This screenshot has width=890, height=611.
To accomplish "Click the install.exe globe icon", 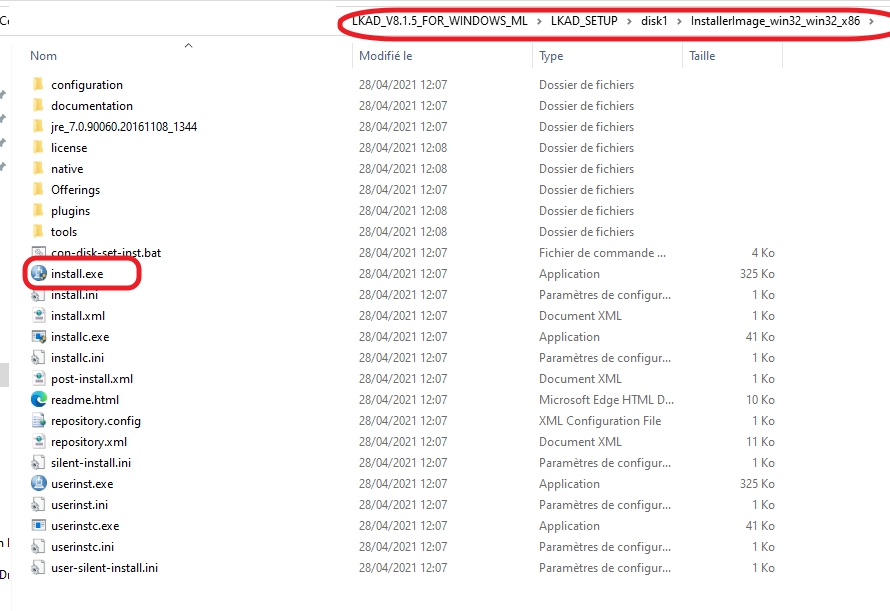I will (x=39, y=273).
